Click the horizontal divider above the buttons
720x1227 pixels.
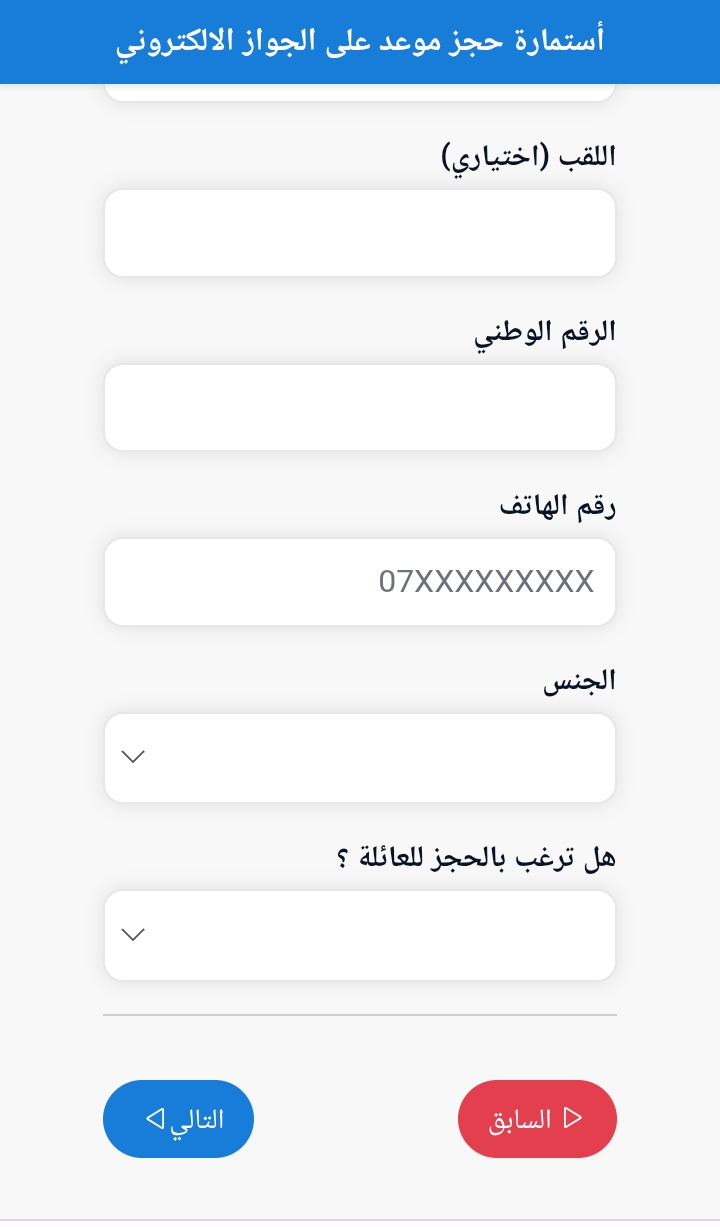(x=360, y=1015)
